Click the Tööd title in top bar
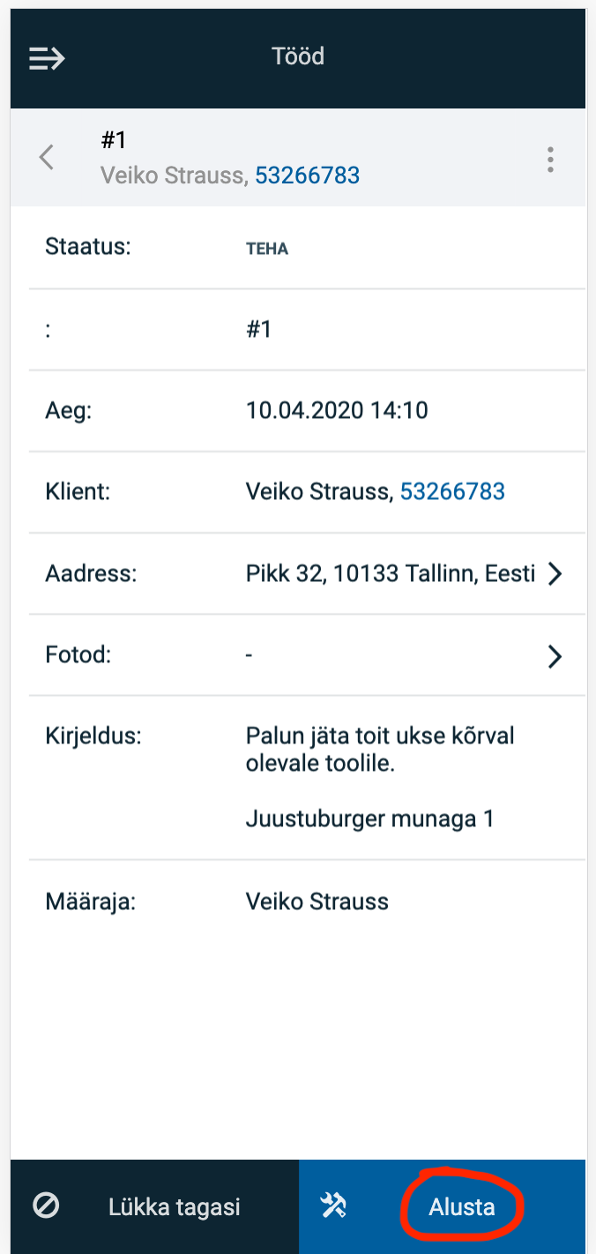Screen dimensions: 596x1254 [298, 56]
